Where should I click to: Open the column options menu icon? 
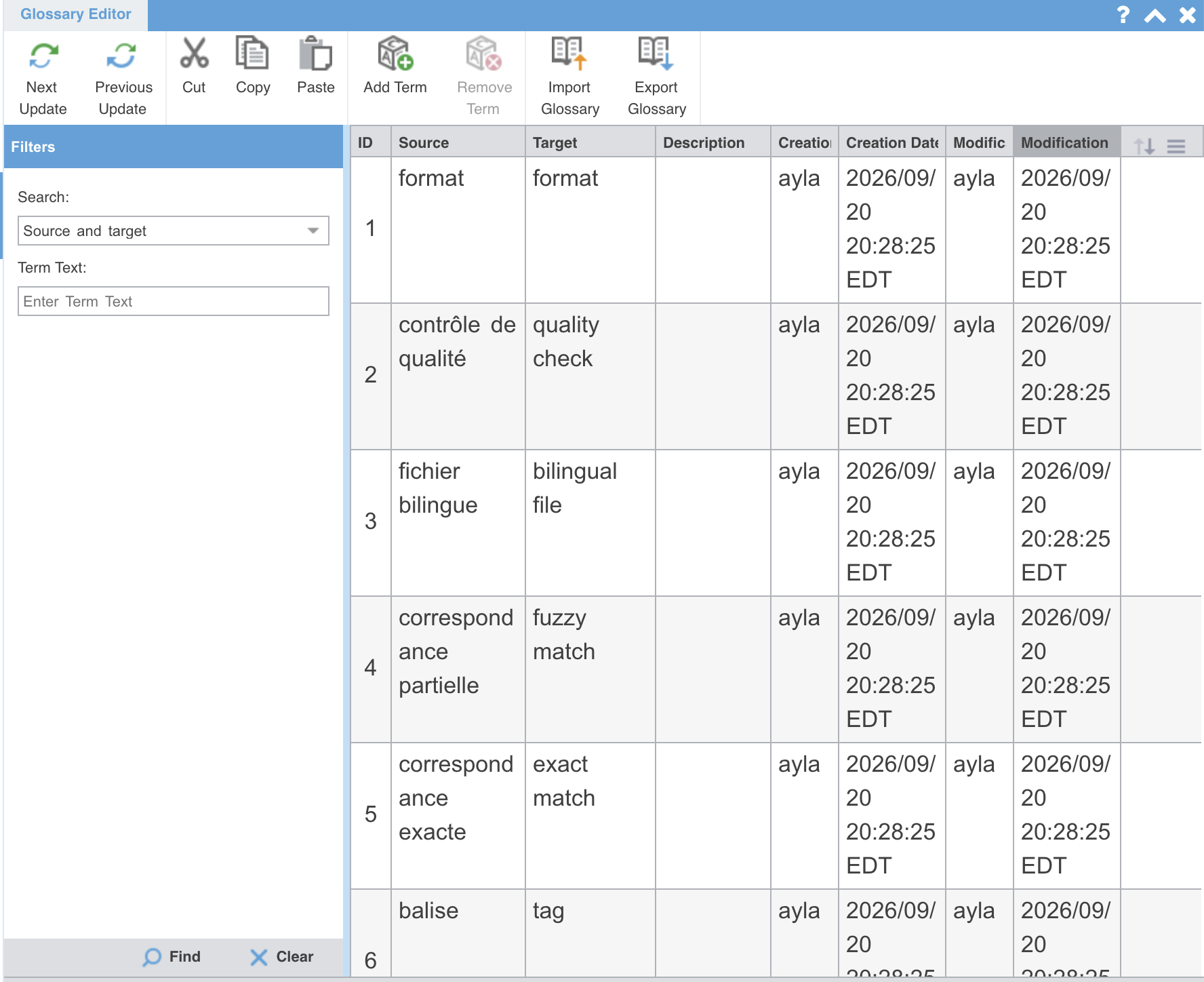coord(1176,146)
